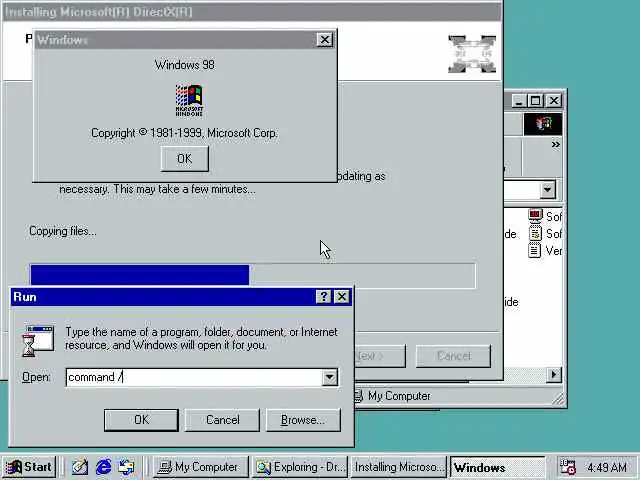This screenshot has height=480, width=640.
Task: Click the DirectX logo icon in installer
Action: (472, 54)
